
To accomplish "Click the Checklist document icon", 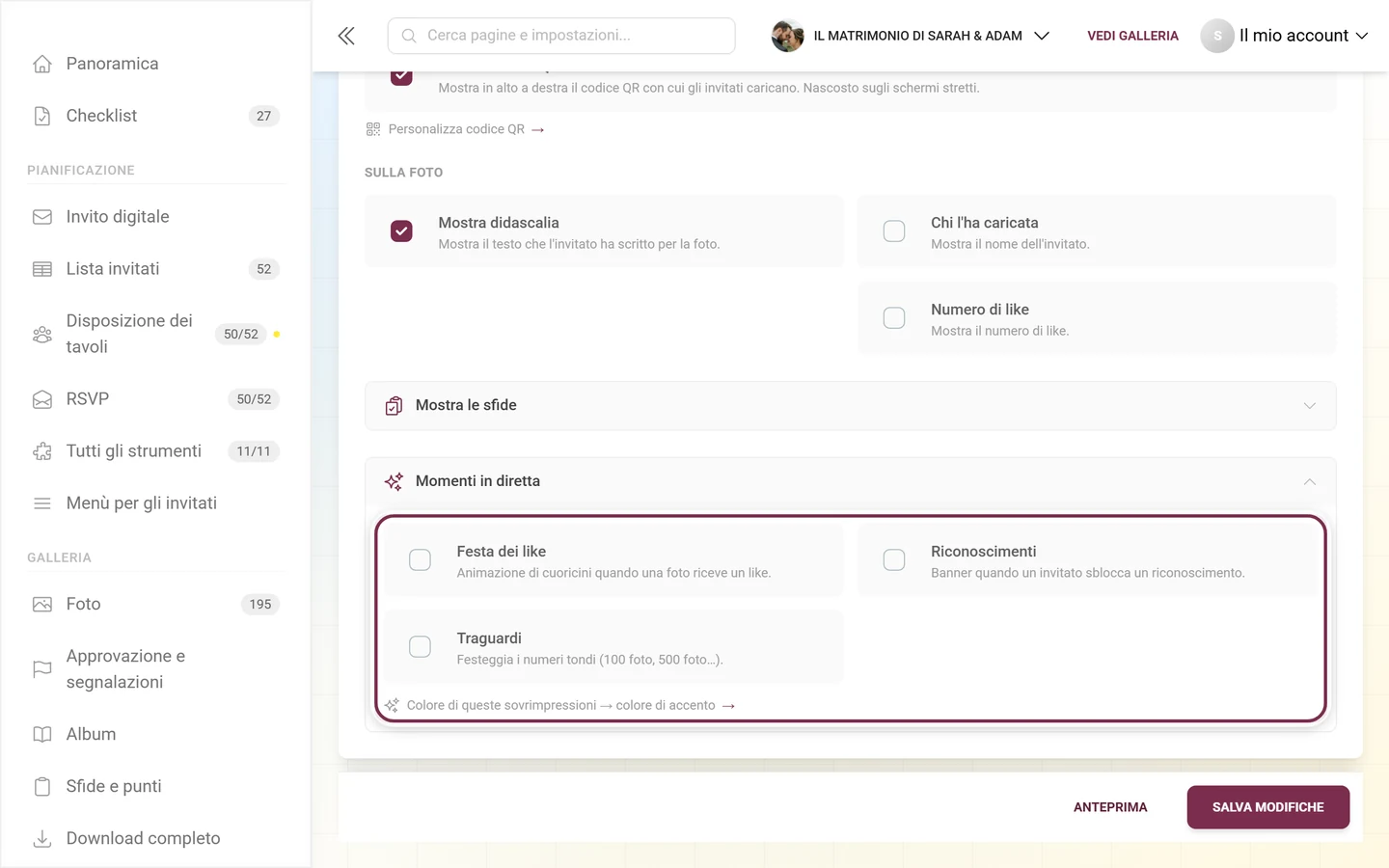I will coord(42,116).
